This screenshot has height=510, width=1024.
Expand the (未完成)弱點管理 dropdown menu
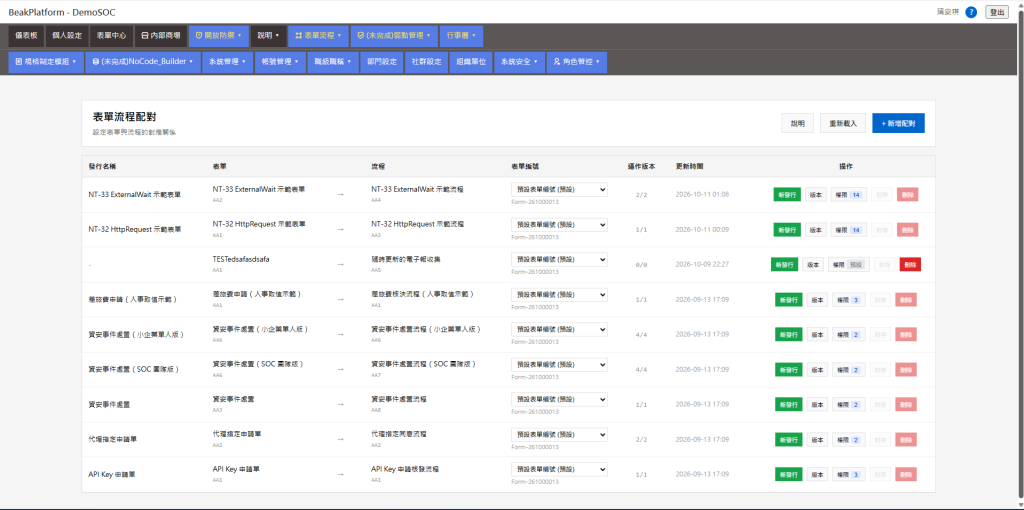394,36
